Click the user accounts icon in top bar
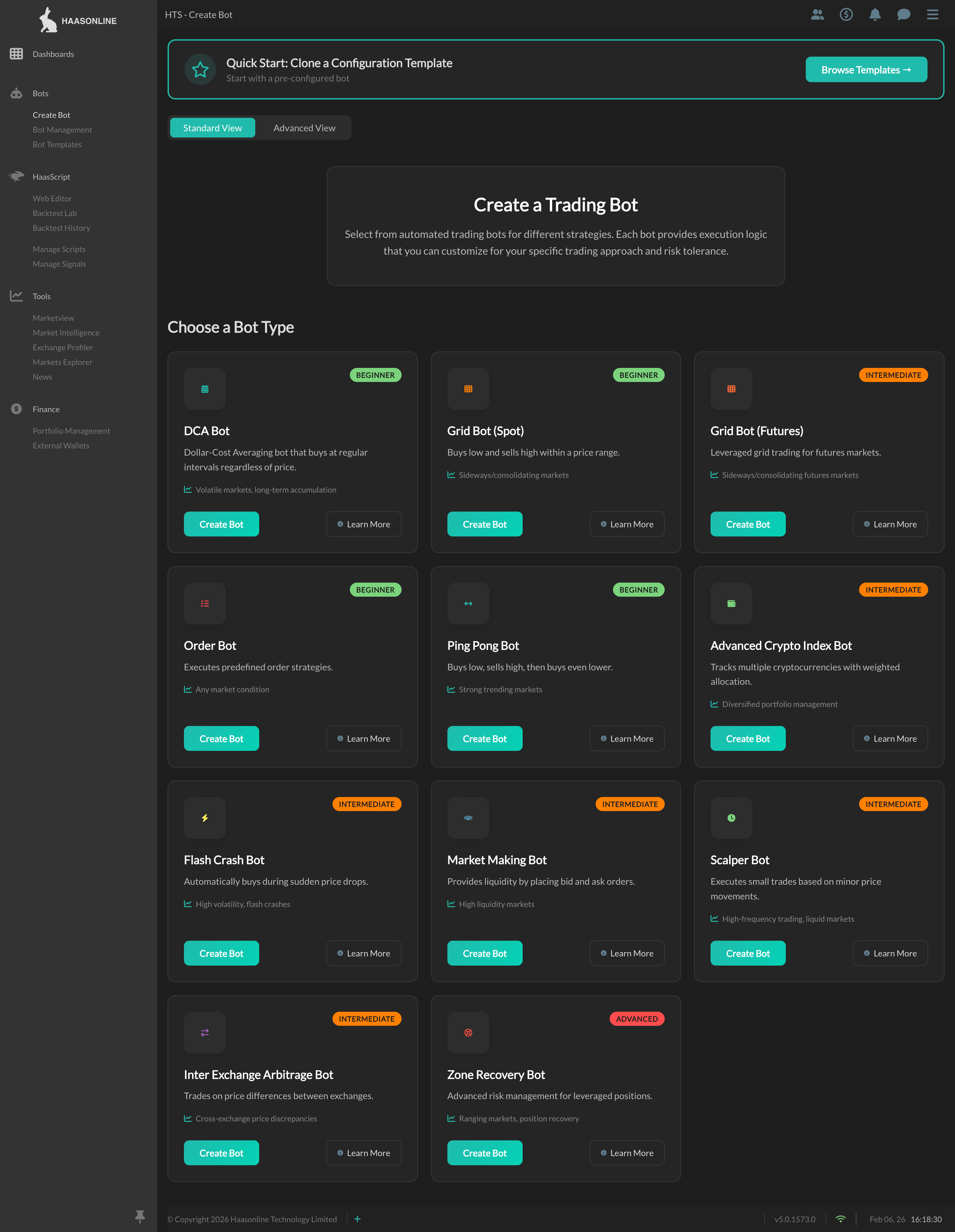The height and width of the screenshot is (1232, 955). (817, 15)
